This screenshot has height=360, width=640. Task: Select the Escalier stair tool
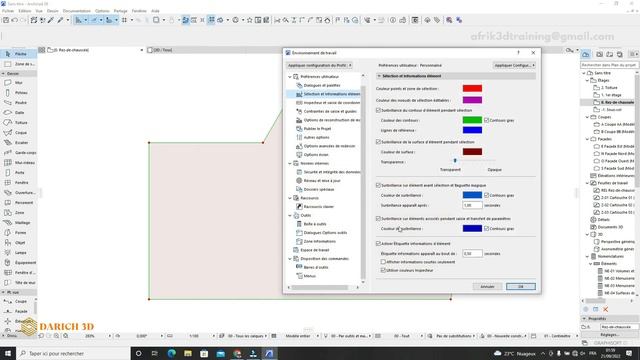point(18,142)
